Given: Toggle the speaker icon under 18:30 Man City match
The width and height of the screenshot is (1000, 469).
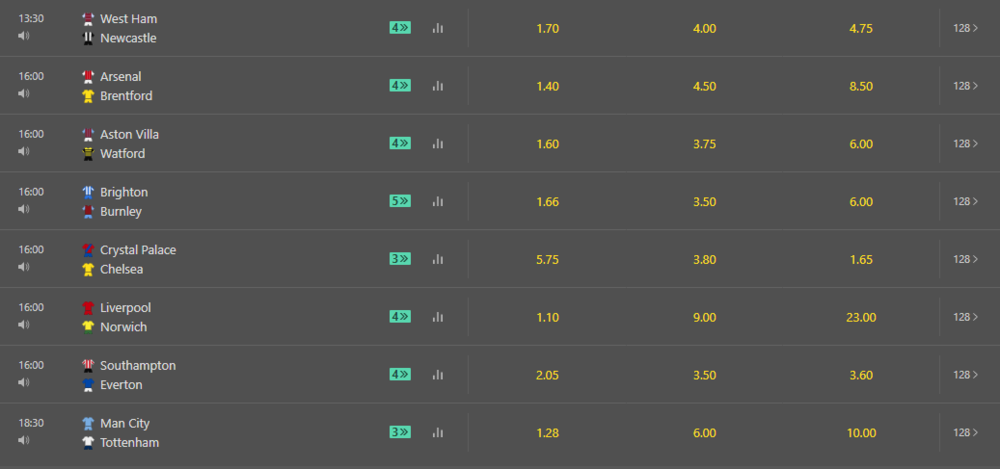Looking at the screenshot, I should (x=24, y=440).
